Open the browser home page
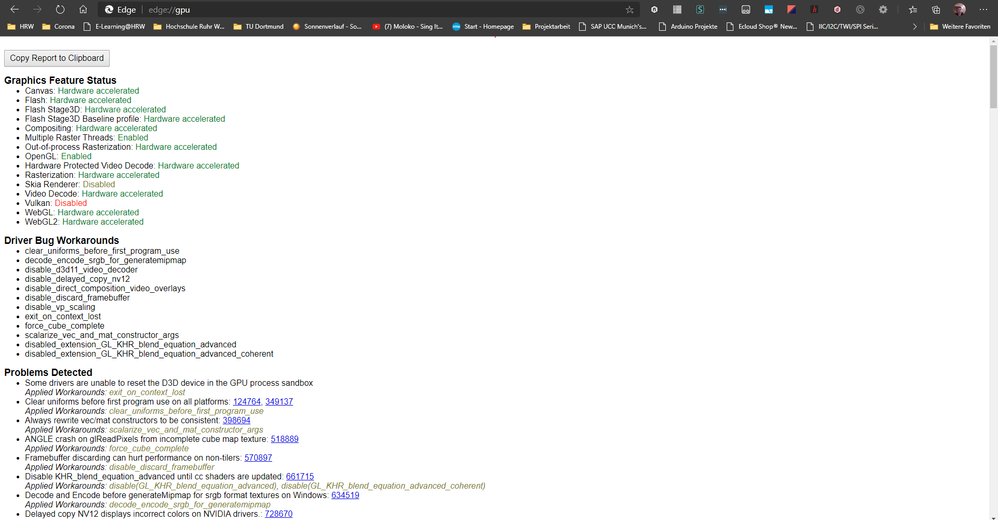Image resolution: width=998 pixels, height=520 pixels. point(83,10)
